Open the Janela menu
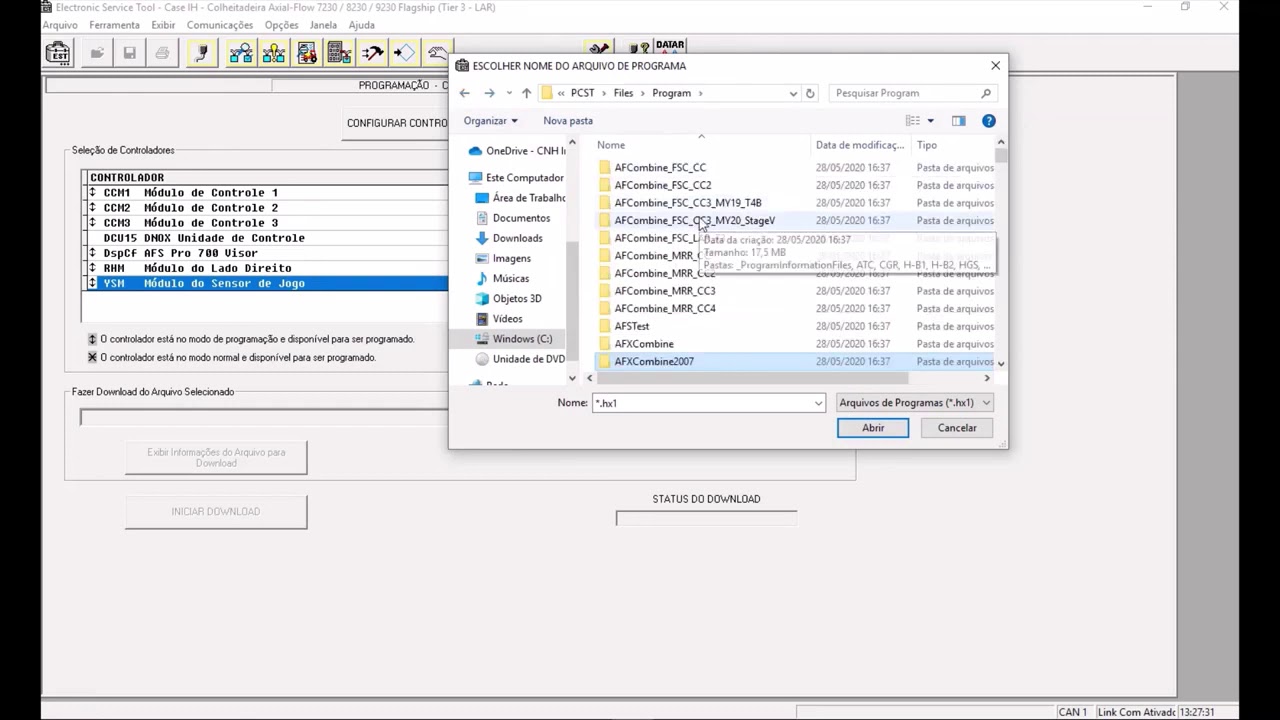 pos(323,25)
